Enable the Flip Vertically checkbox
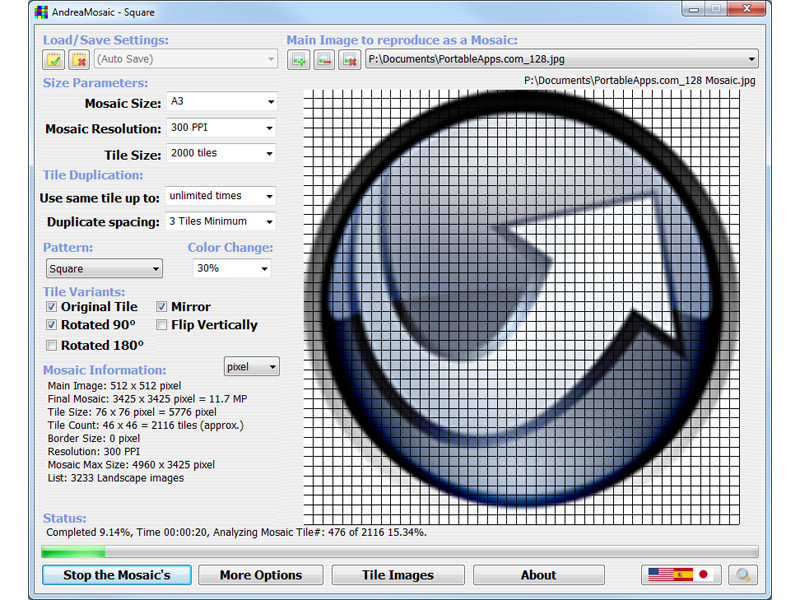Screen dimensions: 800x600 162,325
